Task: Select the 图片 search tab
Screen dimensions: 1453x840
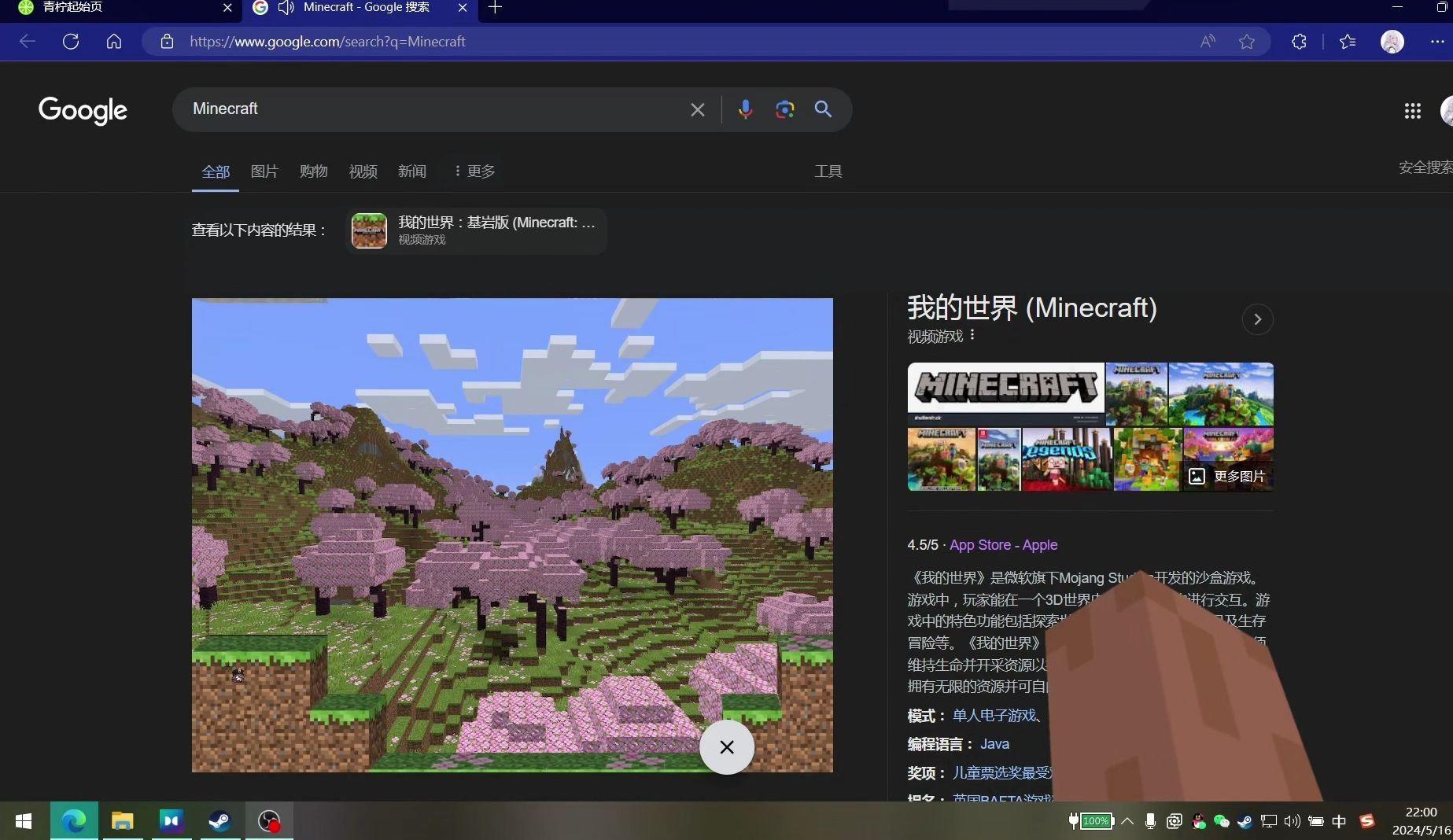Action: tap(264, 171)
